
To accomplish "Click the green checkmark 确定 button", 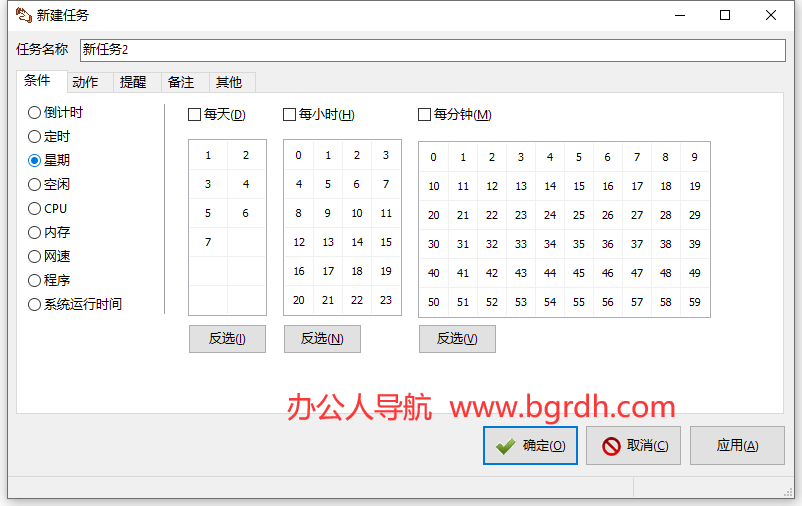I will (x=530, y=446).
